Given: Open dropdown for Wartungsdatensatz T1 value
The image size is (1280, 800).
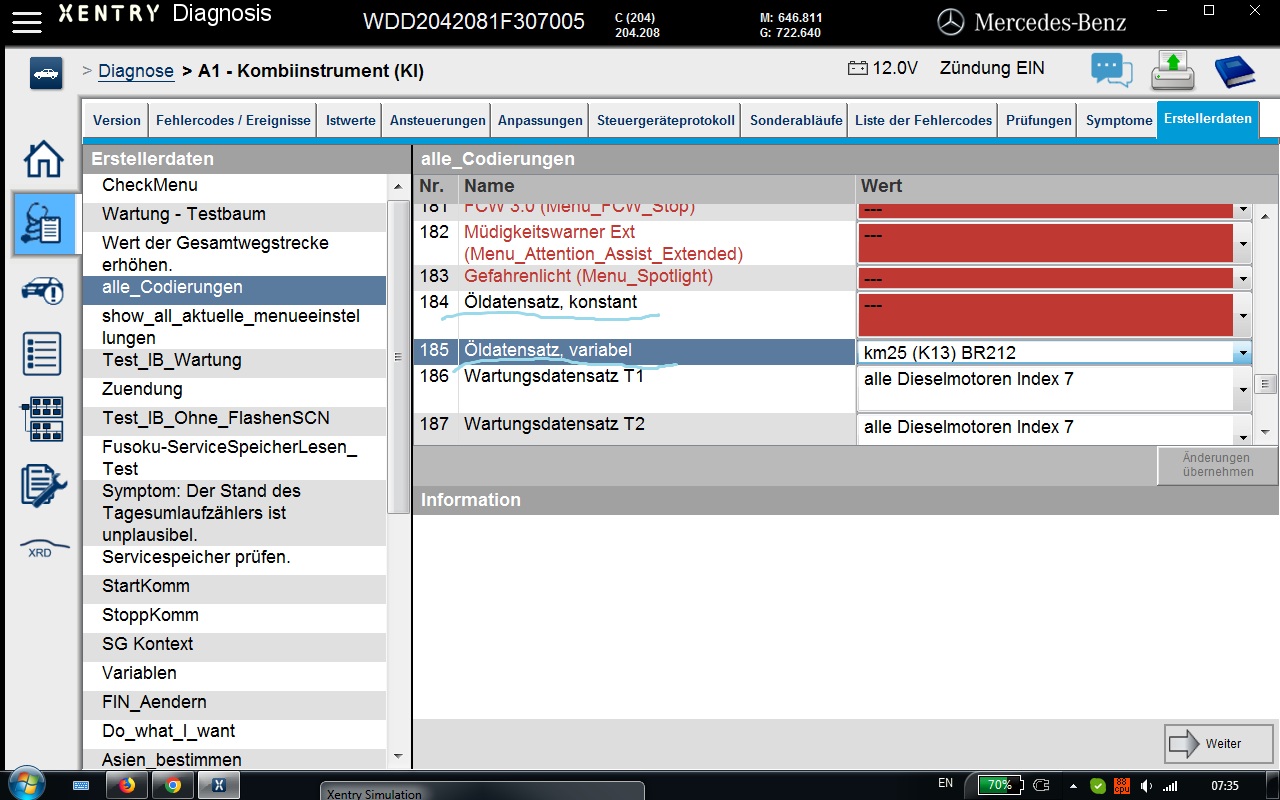Looking at the screenshot, I should point(1242,390).
